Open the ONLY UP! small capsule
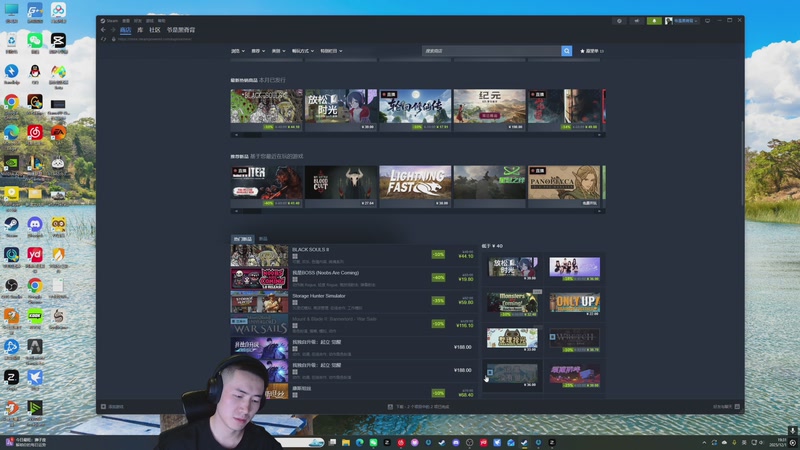 tap(574, 304)
